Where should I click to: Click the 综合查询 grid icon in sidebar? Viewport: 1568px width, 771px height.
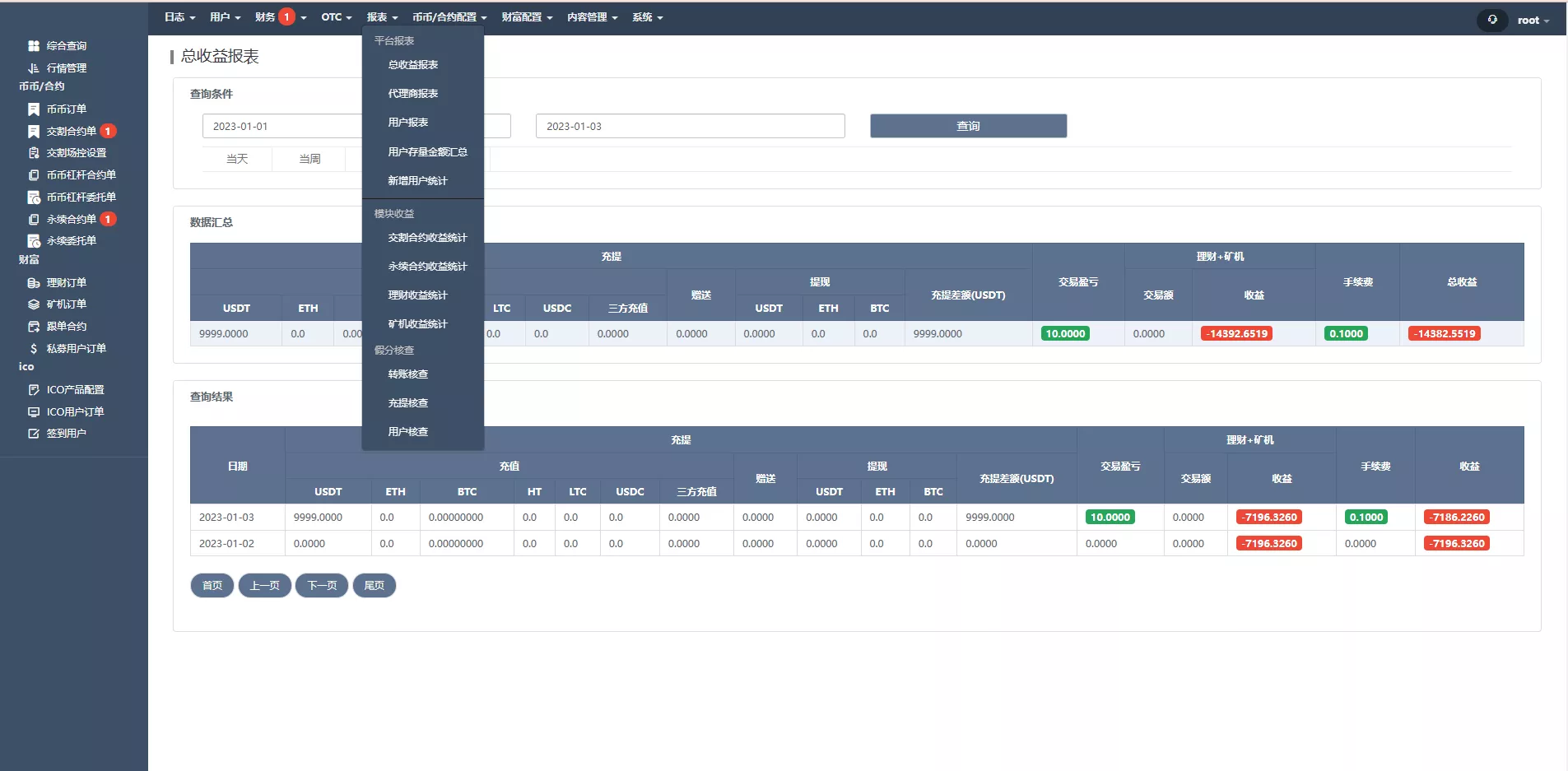(34, 46)
